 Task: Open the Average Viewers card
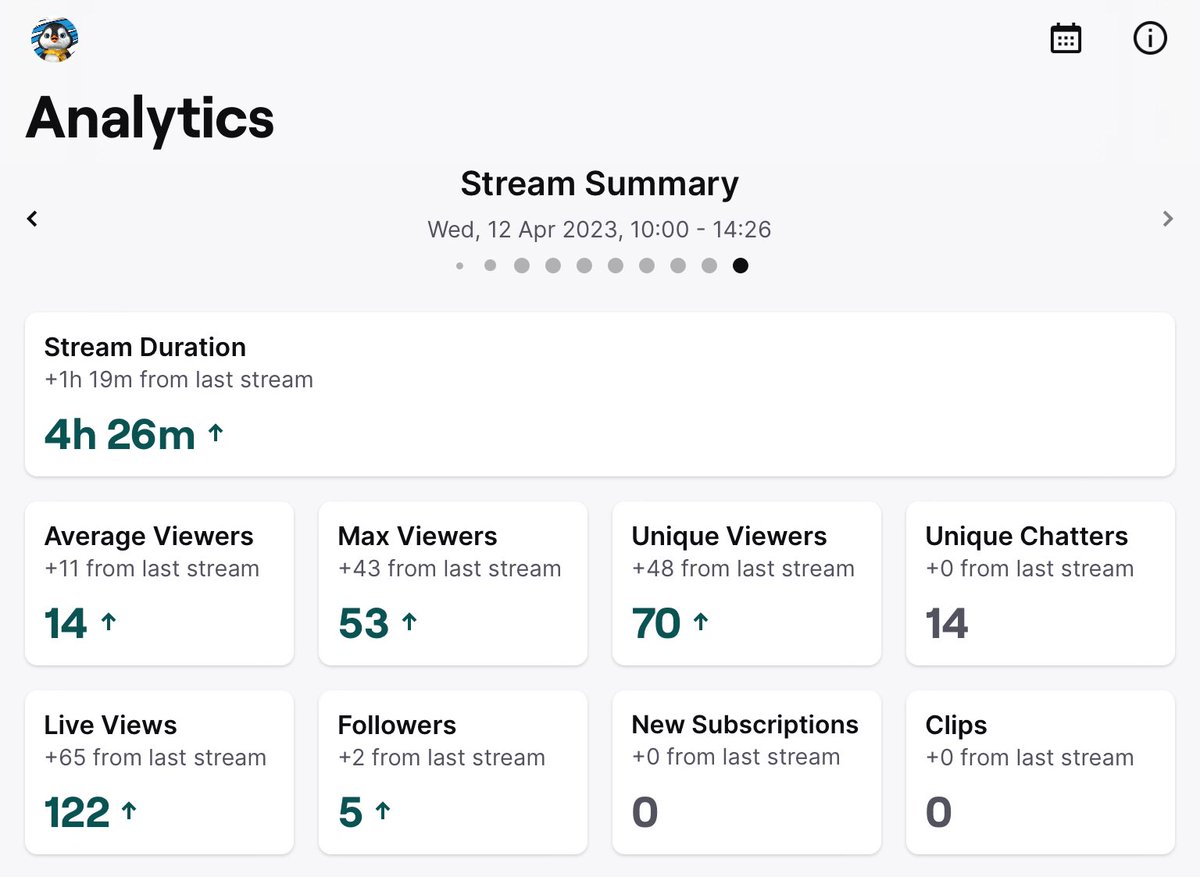[159, 583]
